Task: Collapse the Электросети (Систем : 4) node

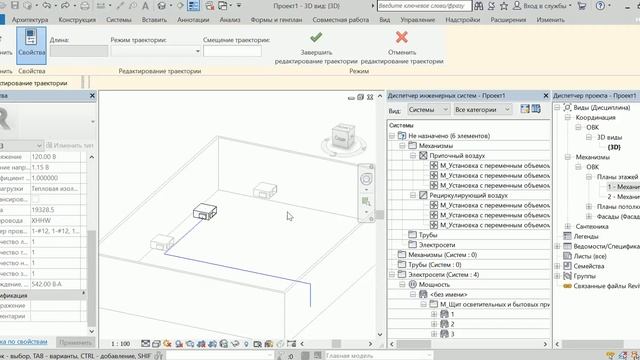Action: click(x=392, y=275)
